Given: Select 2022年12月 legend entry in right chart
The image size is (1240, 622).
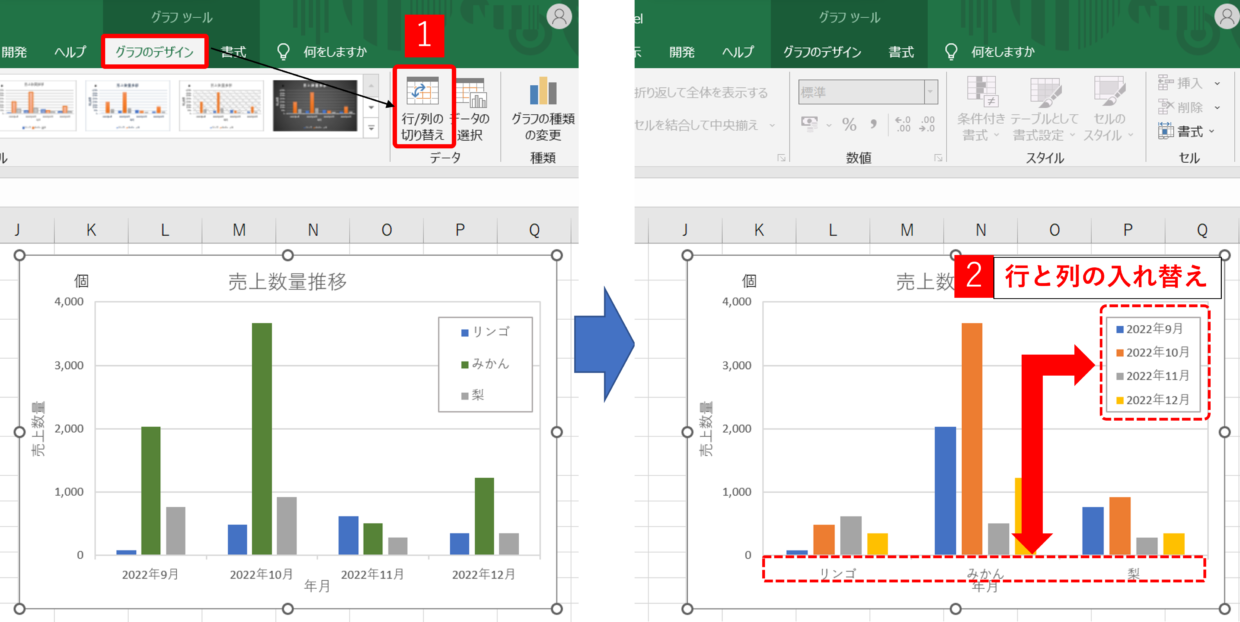Looking at the screenshot, I should (1153, 400).
